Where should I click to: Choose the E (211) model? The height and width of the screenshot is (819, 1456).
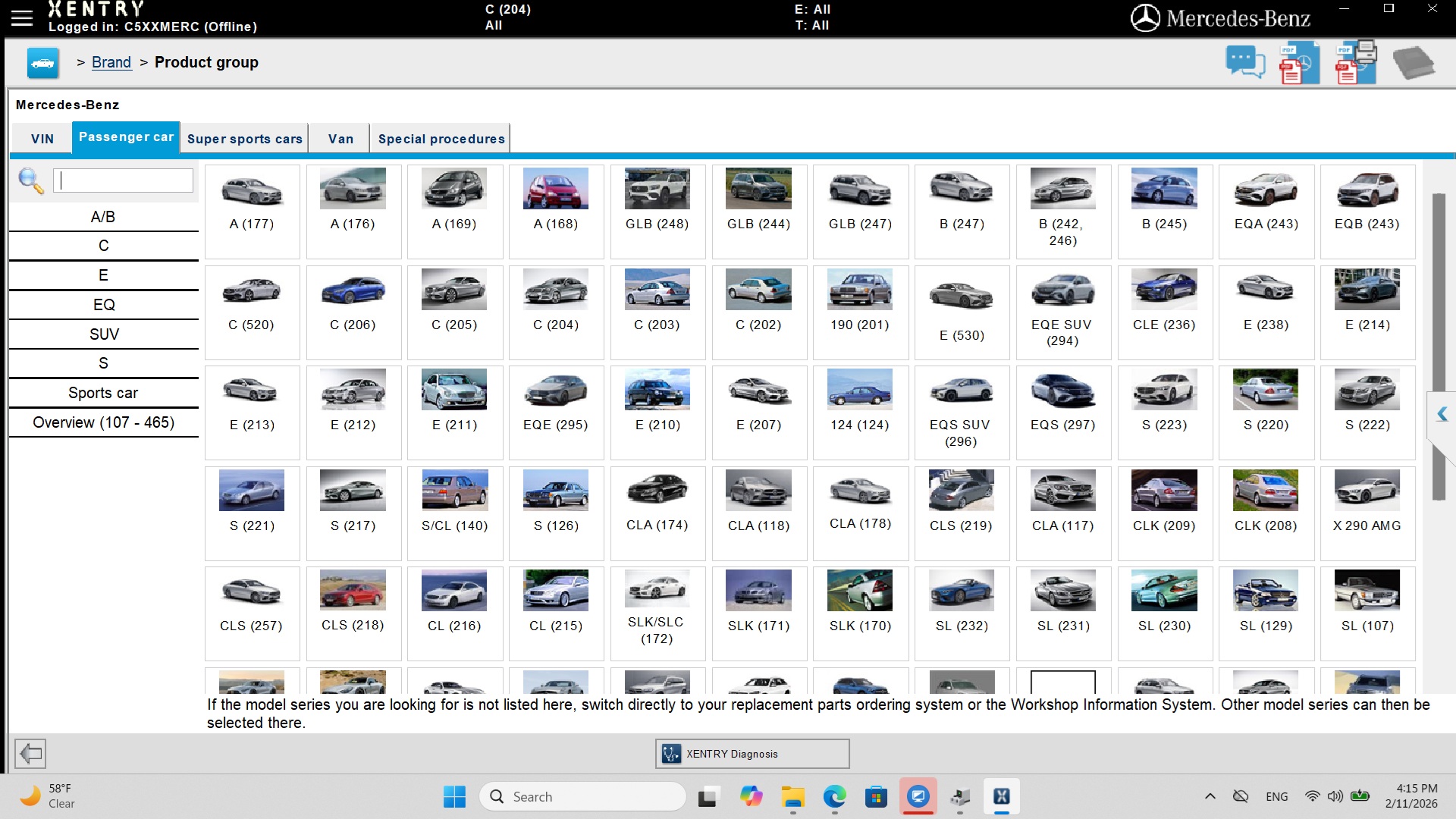(x=454, y=413)
